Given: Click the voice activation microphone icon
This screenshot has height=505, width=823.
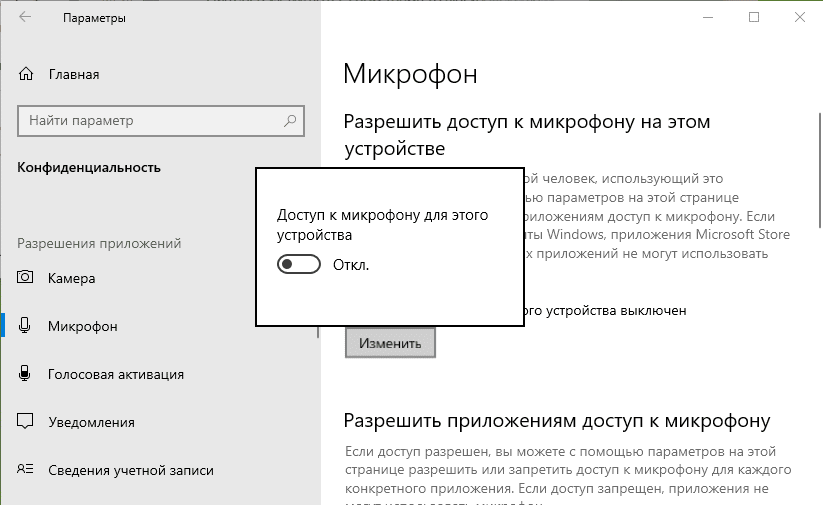Looking at the screenshot, I should pyautogui.click(x=27, y=374).
